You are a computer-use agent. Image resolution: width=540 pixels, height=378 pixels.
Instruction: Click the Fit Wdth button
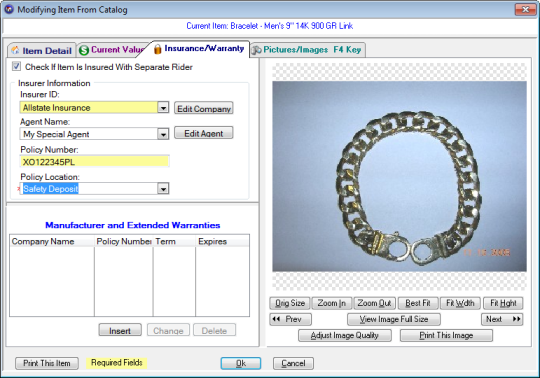click(460, 303)
